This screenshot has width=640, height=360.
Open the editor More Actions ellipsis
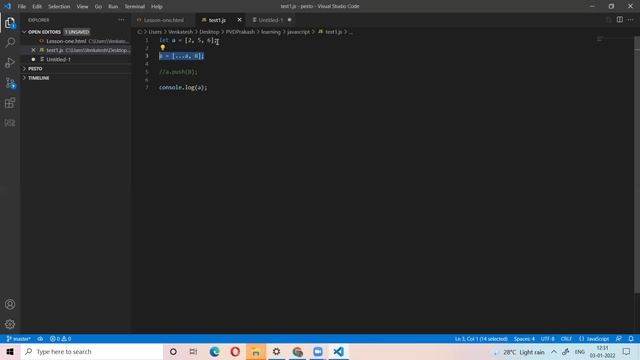click(631, 20)
